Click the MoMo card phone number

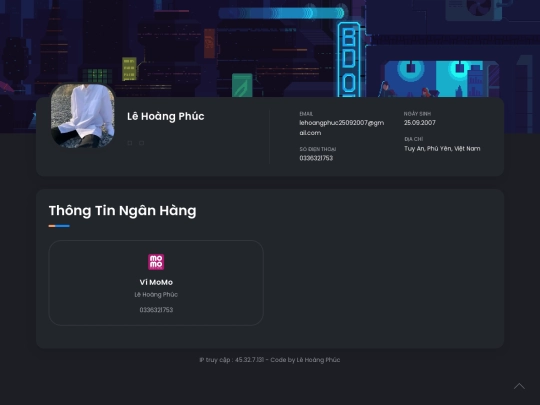click(156, 310)
